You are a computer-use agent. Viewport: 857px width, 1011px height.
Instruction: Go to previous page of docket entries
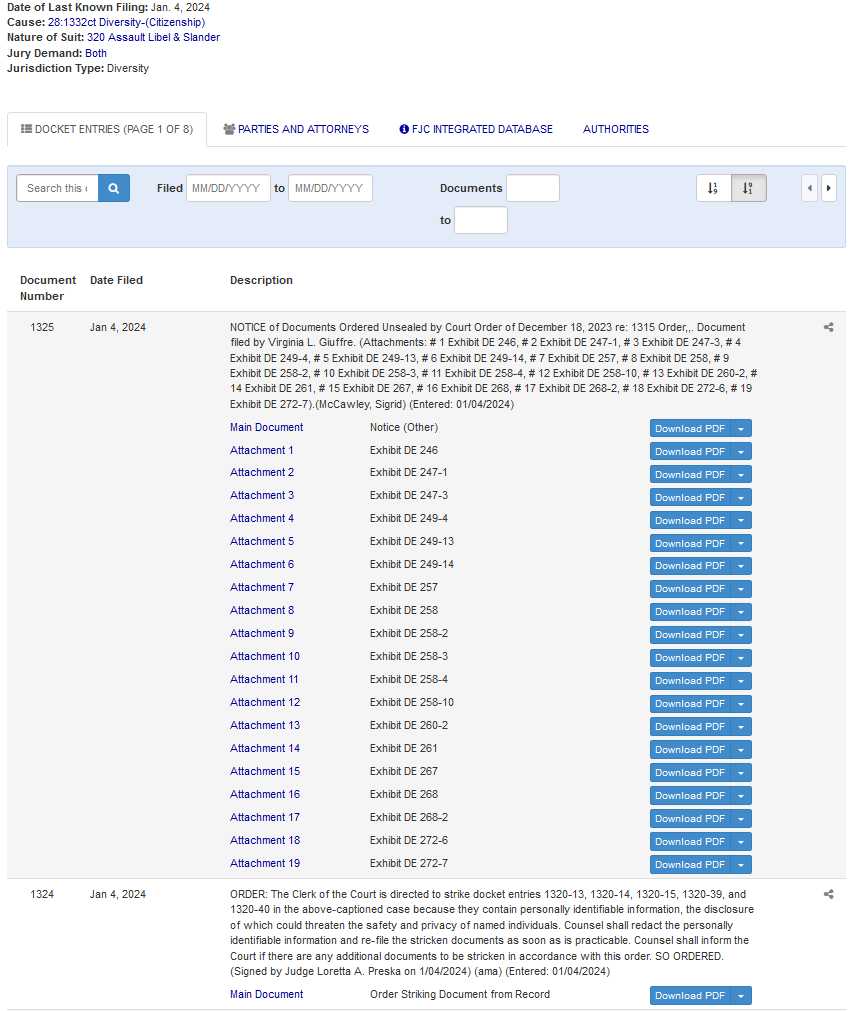click(809, 188)
